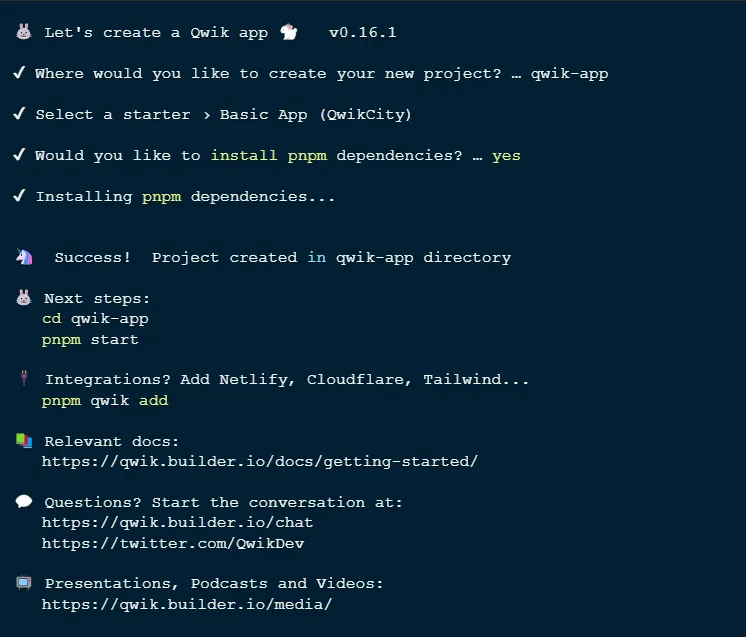Click the rabbit emoji beside "Next steps"
Screen dimensions: 746x637
click(24, 298)
